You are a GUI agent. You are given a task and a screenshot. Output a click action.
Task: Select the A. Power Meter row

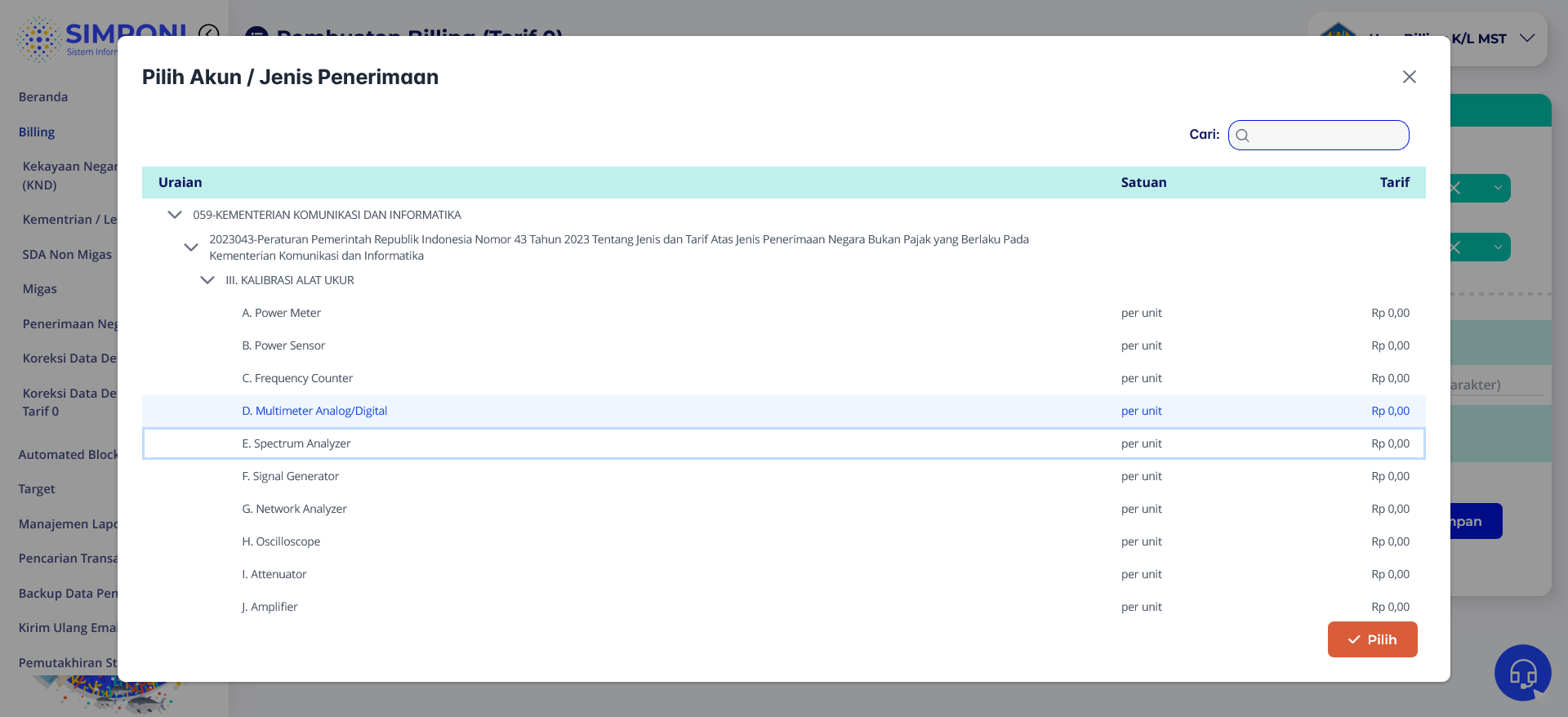coord(281,313)
